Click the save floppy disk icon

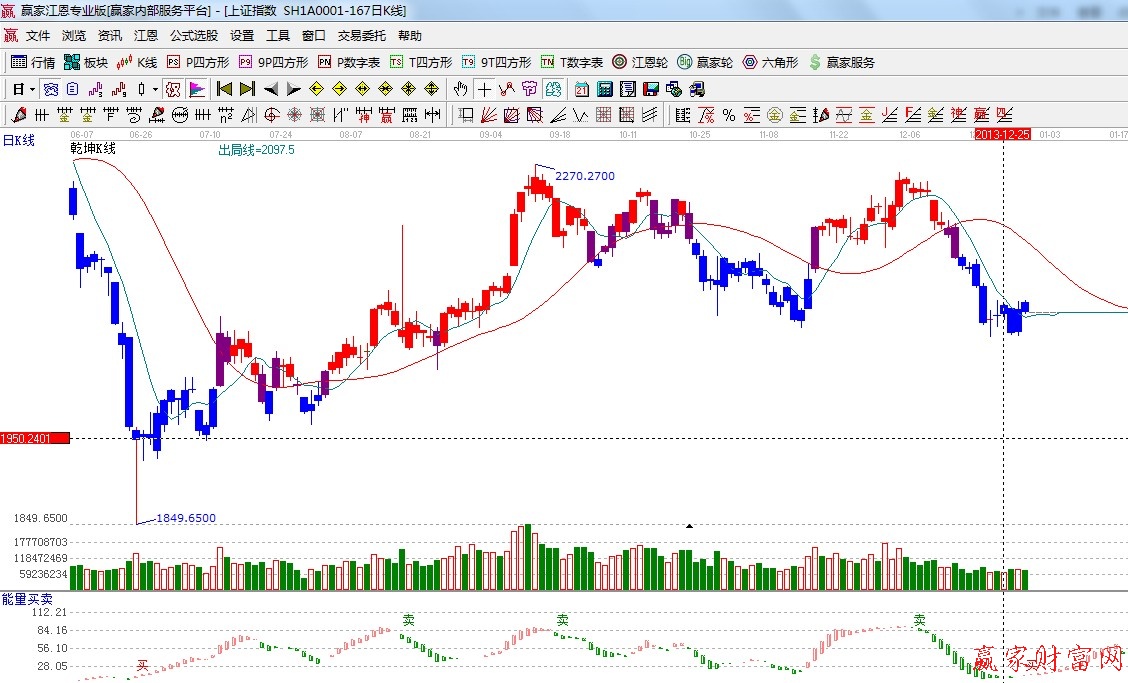tap(650, 89)
